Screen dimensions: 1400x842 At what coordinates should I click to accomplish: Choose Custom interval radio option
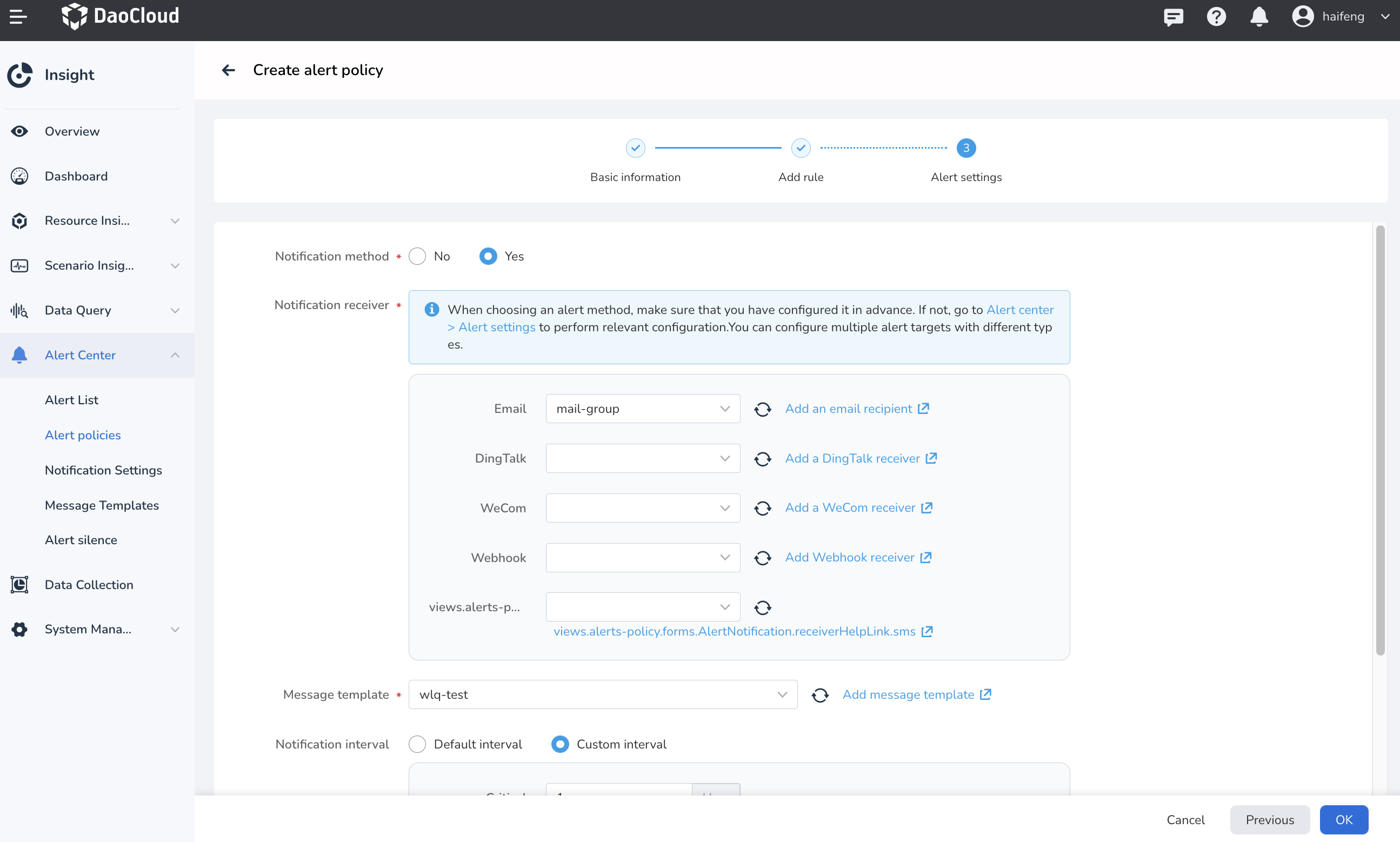559,744
